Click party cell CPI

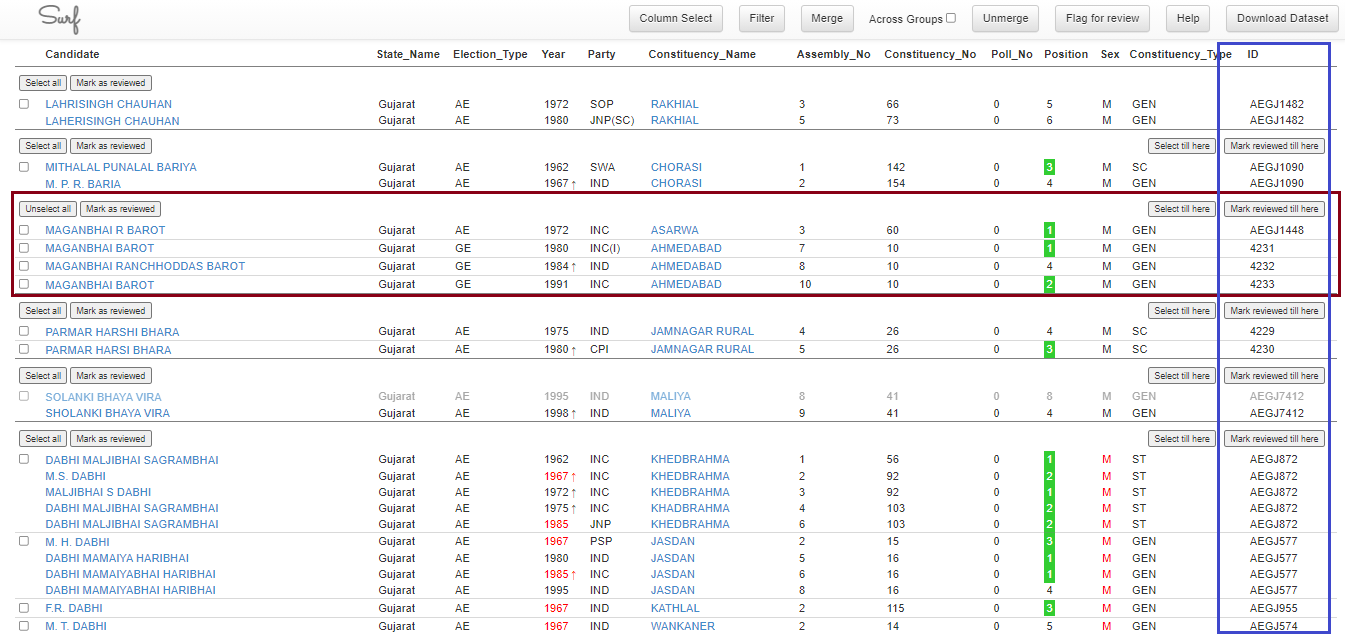599,350
